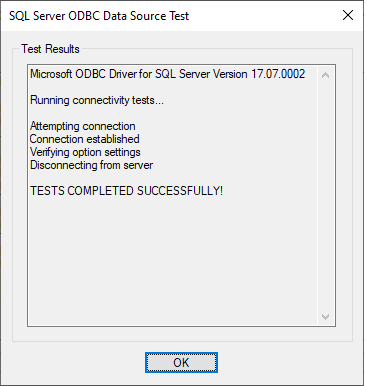The height and width of the screenshot is (386, 367).
Task: Select the 'Verifying option settings' line
Action: click(x=85, y=152)
